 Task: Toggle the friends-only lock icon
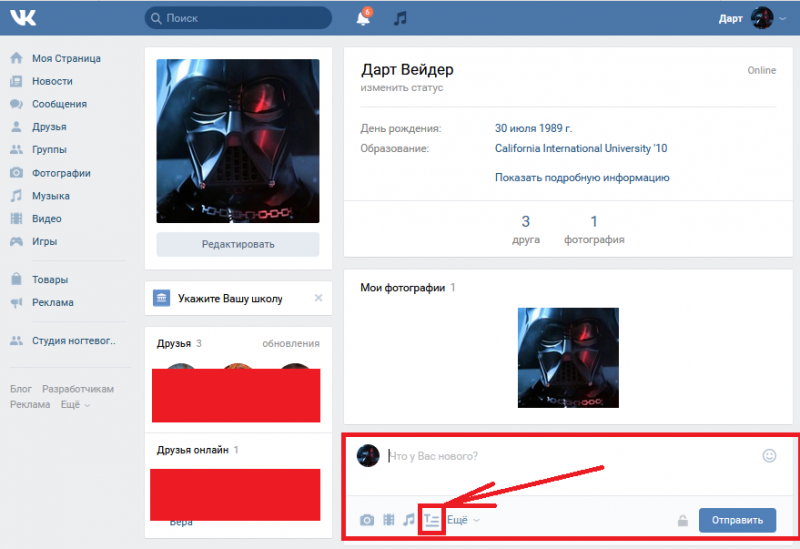(x=683, y=520)
